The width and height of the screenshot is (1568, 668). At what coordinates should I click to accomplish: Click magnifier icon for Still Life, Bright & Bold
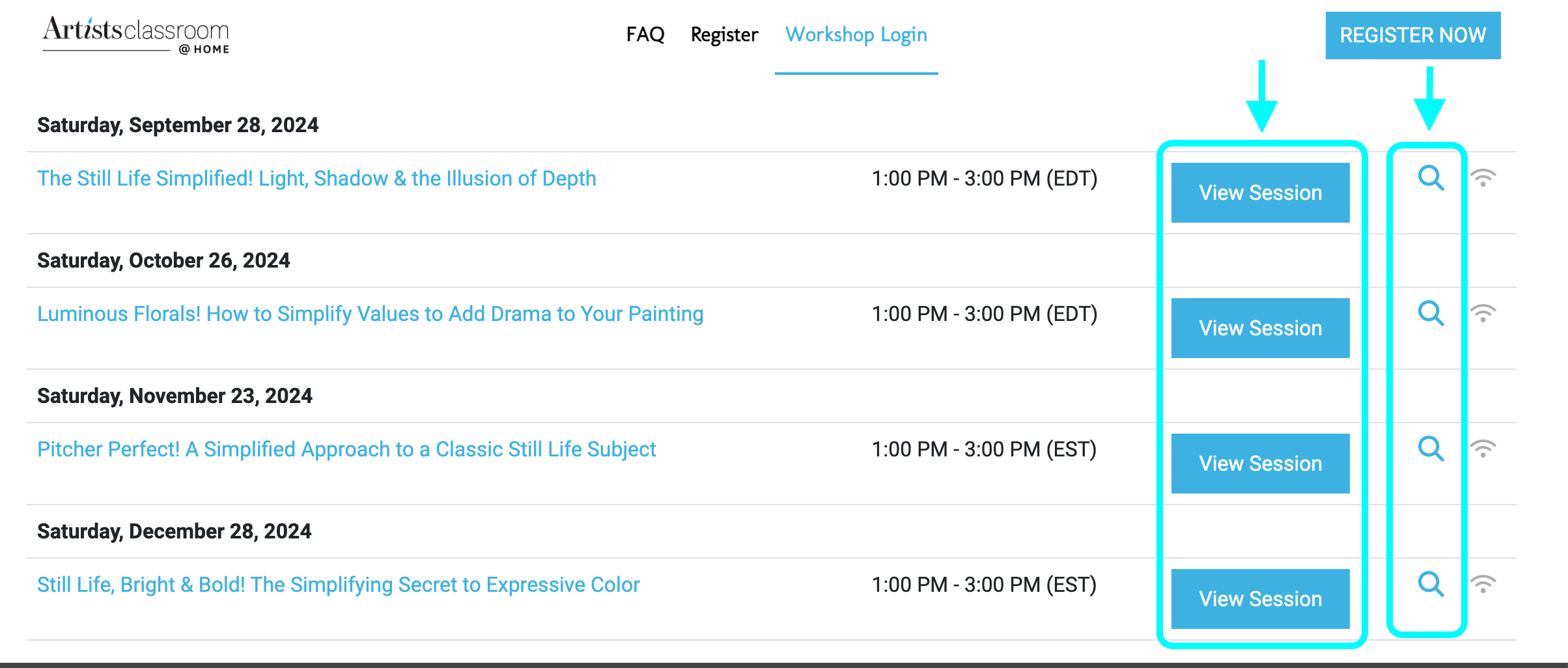[x=1431, y=584]
